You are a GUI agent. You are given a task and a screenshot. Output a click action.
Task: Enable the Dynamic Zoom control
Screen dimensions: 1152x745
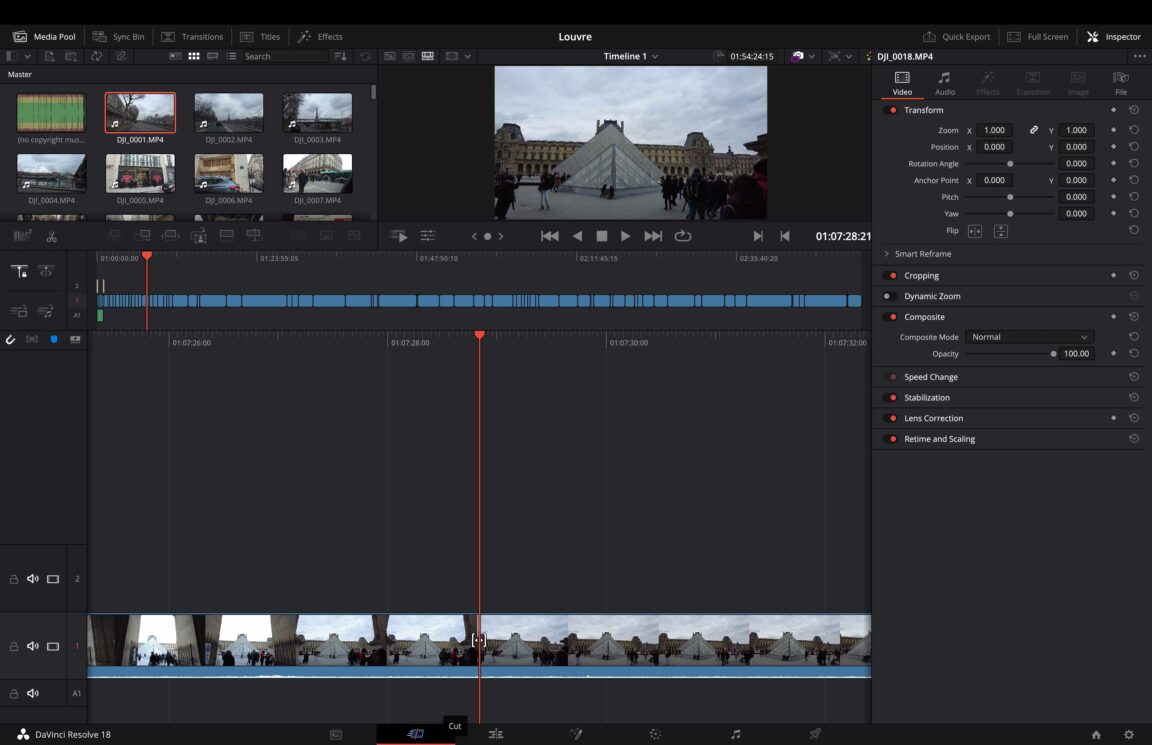pos(886,296)
